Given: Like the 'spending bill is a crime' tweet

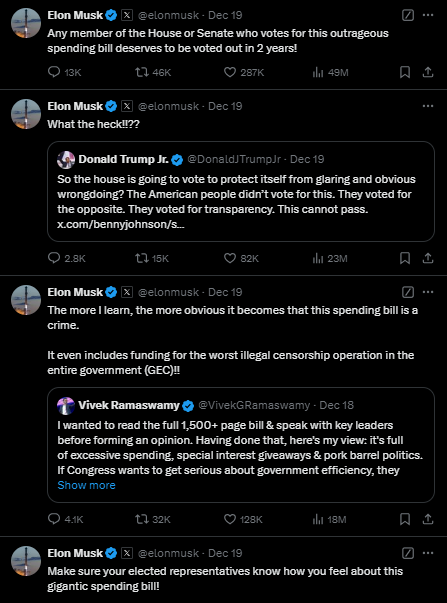Looking at the screenshot, I should pyautogui.click(x=230, y=519).
